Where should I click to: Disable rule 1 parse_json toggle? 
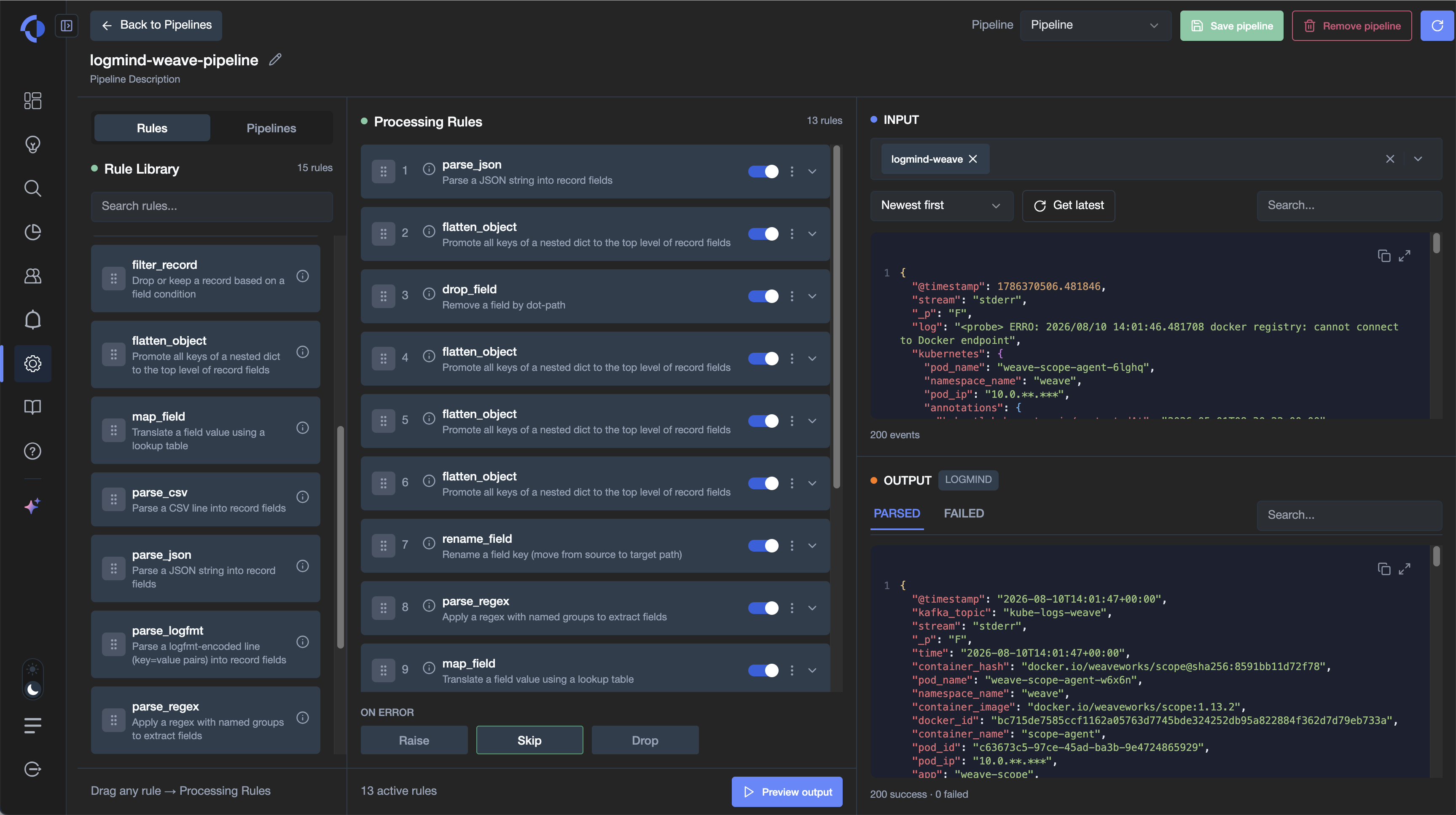point(763,171)
